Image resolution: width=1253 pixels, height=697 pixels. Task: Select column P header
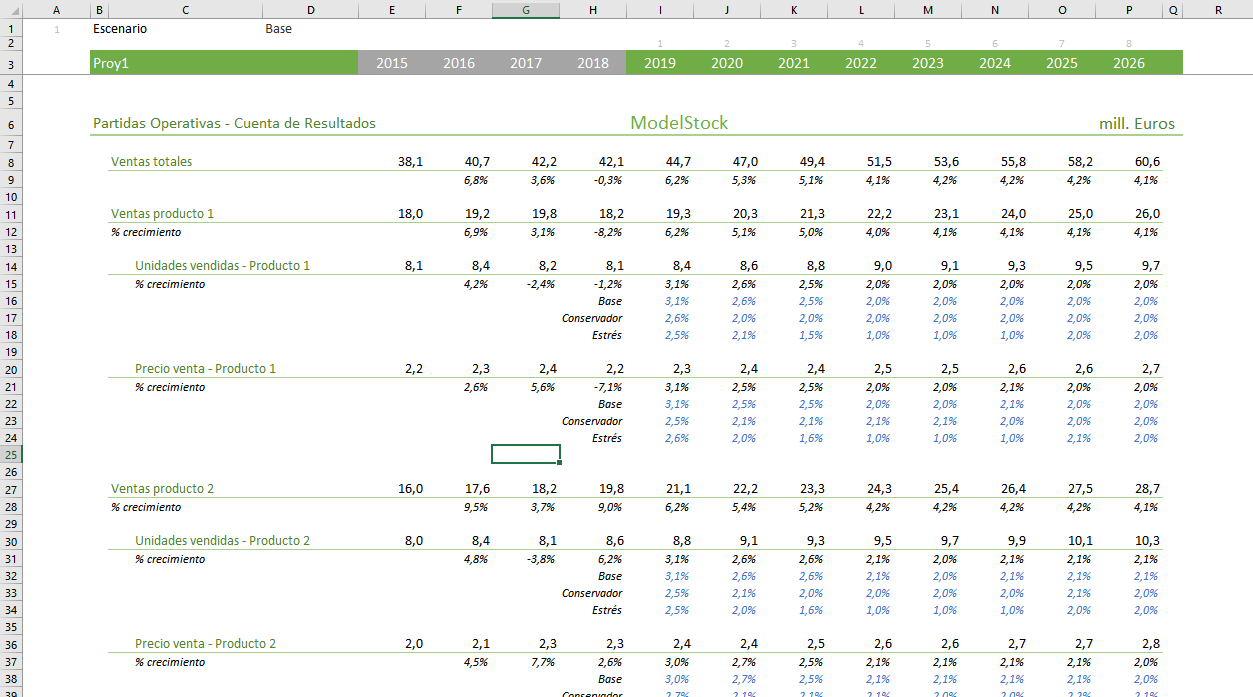coord(1129,9)
